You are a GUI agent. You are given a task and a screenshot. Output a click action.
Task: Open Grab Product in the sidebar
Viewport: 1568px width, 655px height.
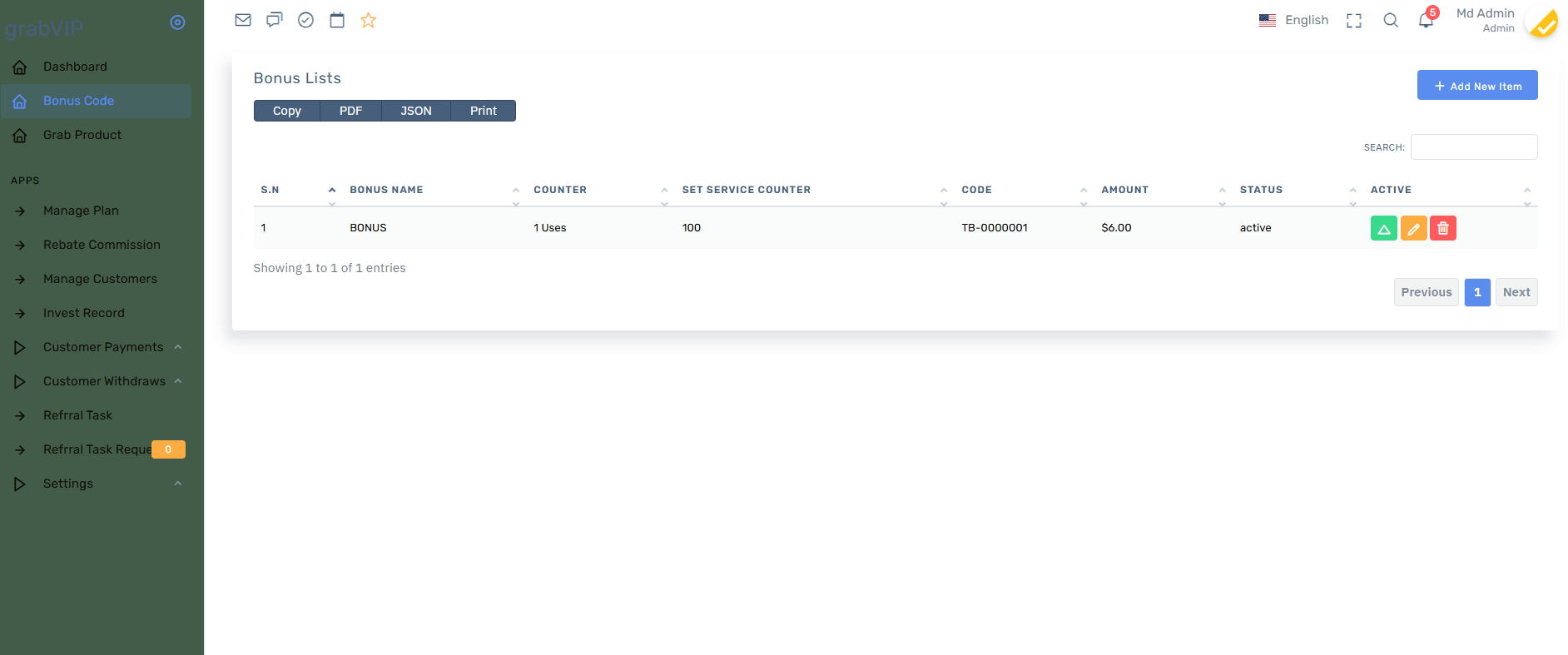82,135
